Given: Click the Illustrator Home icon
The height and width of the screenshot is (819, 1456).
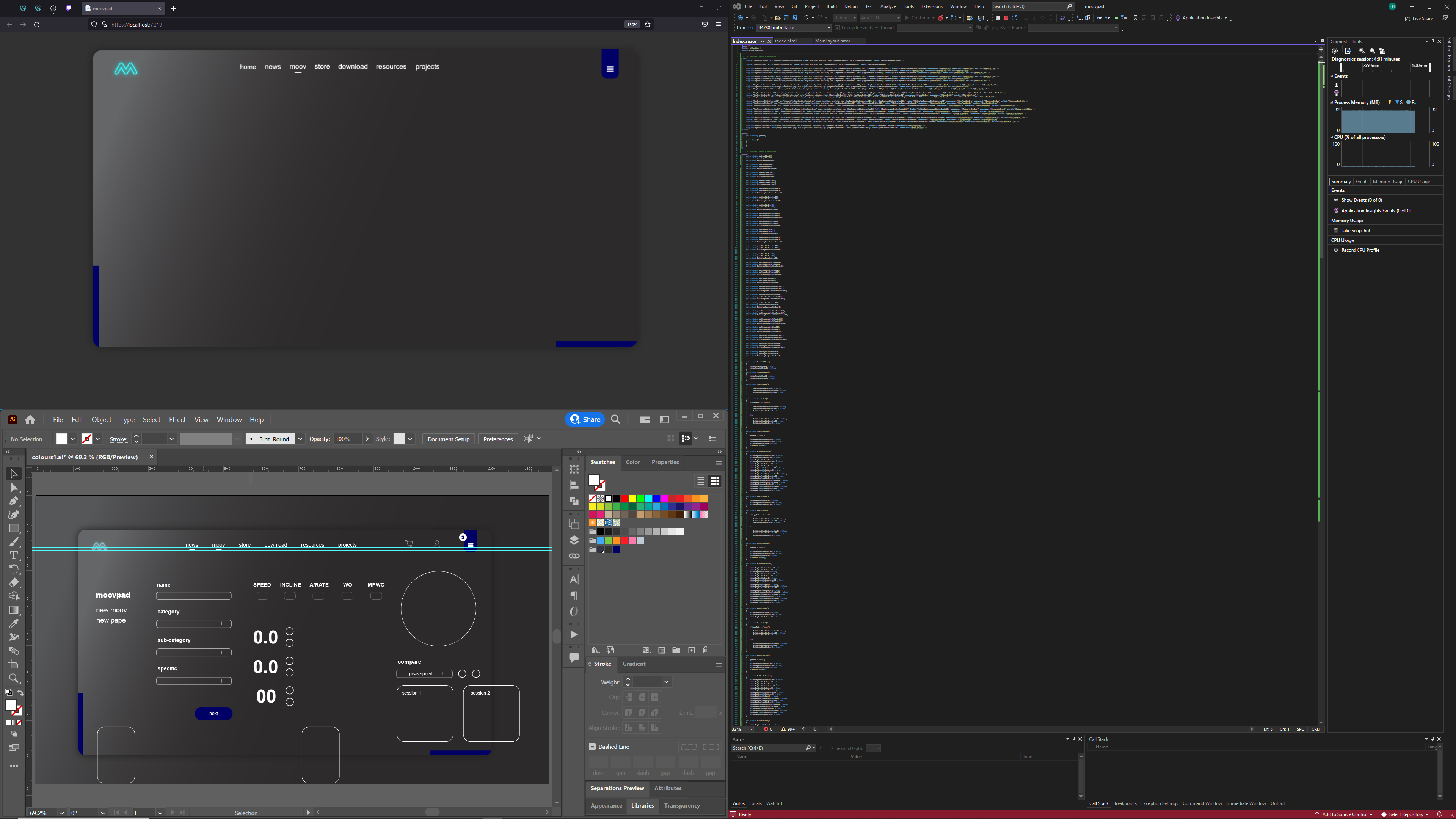Looking at the screenshot, I should 30,419.
